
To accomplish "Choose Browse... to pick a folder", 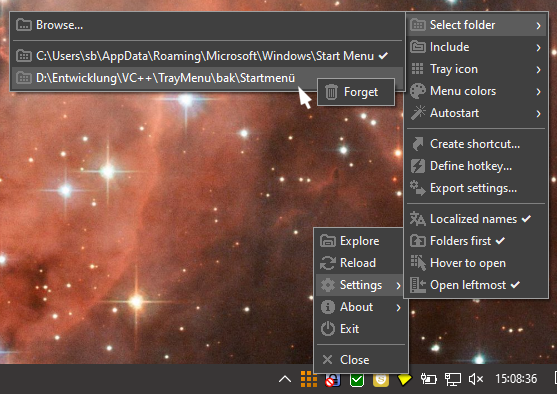I will [207, 25].
